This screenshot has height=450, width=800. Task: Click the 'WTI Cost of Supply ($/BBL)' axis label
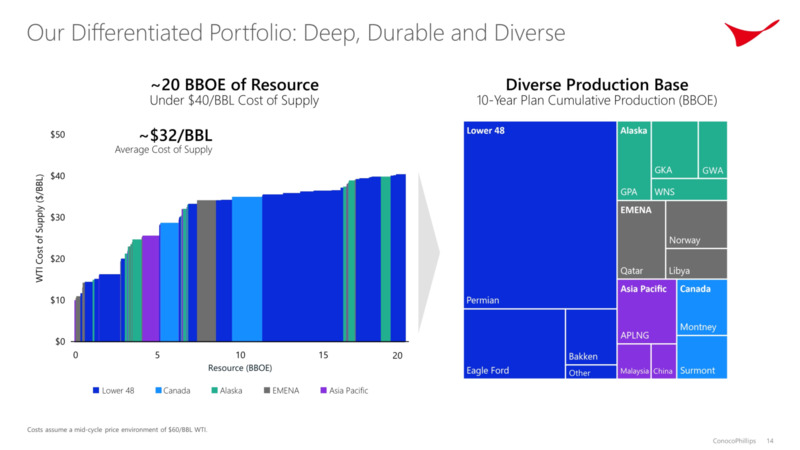(x=40, y=228)
